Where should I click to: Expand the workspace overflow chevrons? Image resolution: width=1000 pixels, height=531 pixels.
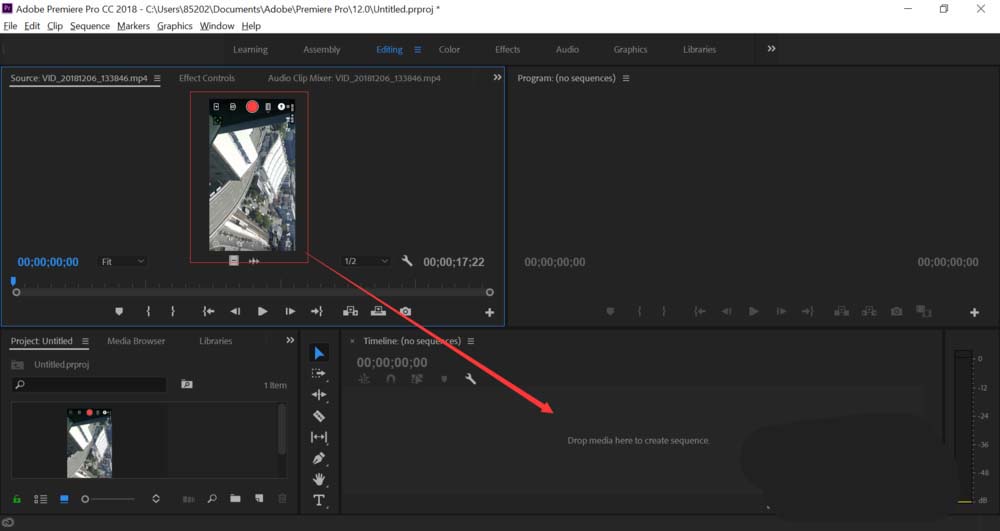click(x=771, y=49)
